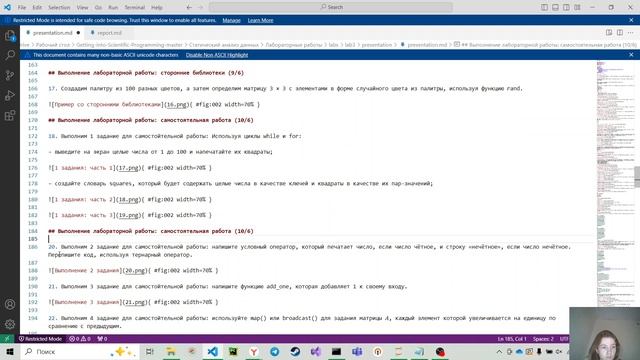Toggle the Primary Side Bar

point(544,7)
